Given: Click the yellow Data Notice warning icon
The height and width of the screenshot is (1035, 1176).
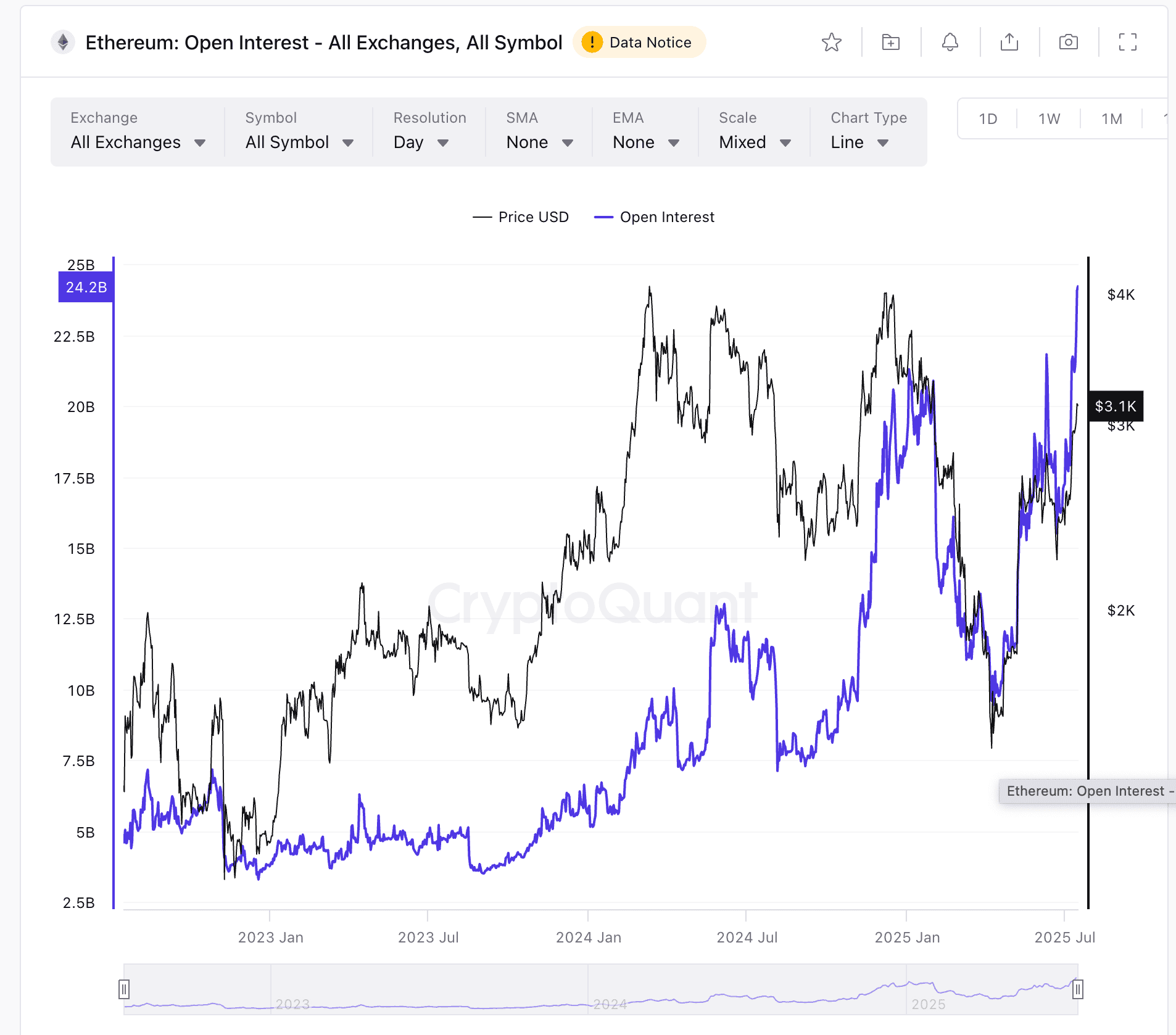Looking at the screenshot, I should pyautogui.click(x=592, y=43).
